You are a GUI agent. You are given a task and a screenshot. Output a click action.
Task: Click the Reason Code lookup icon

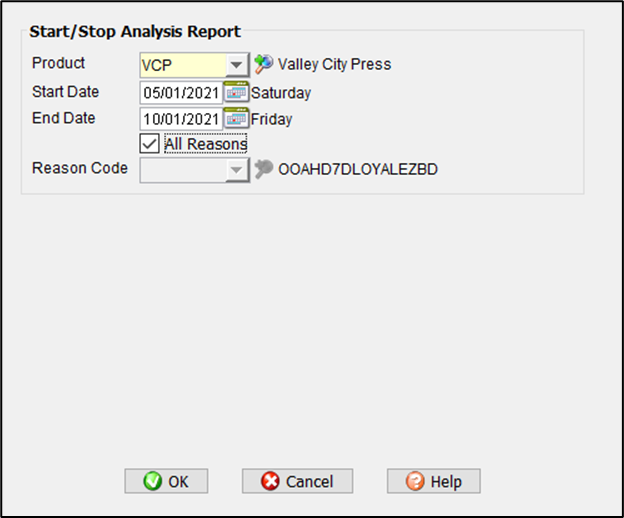coord(263,170)
